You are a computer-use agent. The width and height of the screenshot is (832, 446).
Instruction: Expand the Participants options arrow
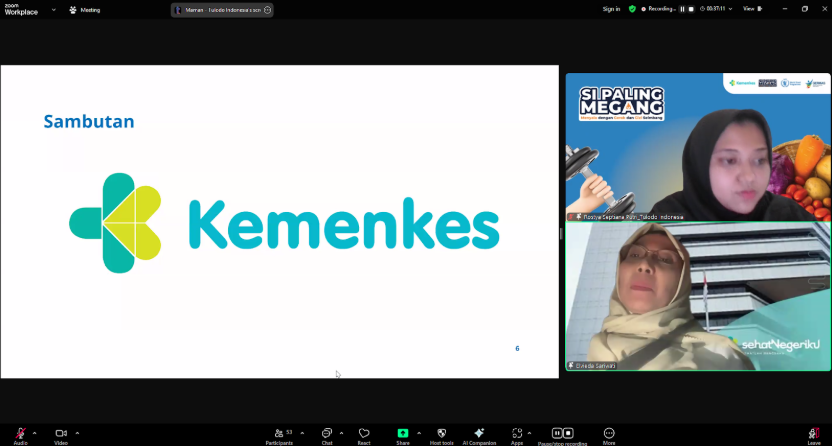pos(302,433)
